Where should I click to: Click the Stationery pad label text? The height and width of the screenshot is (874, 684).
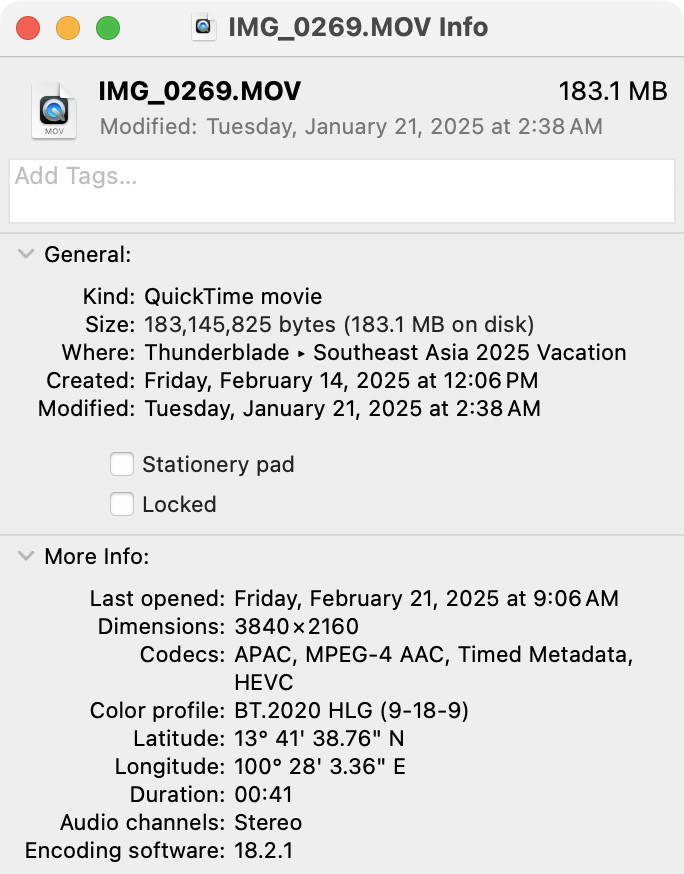tap(219, 464)
